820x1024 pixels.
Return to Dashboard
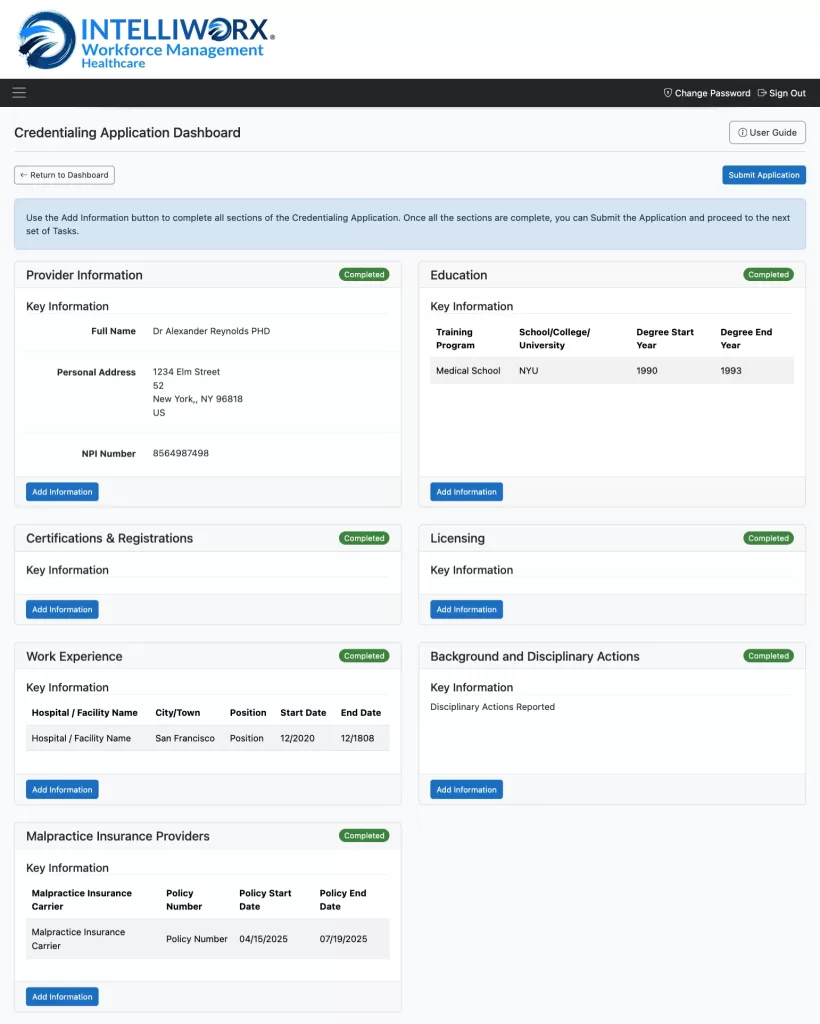[64, 174]
